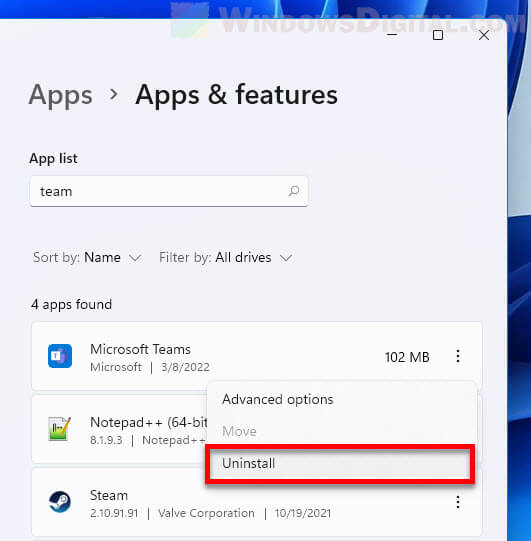
Task: Click the Steam app icon
Action: 60,502
